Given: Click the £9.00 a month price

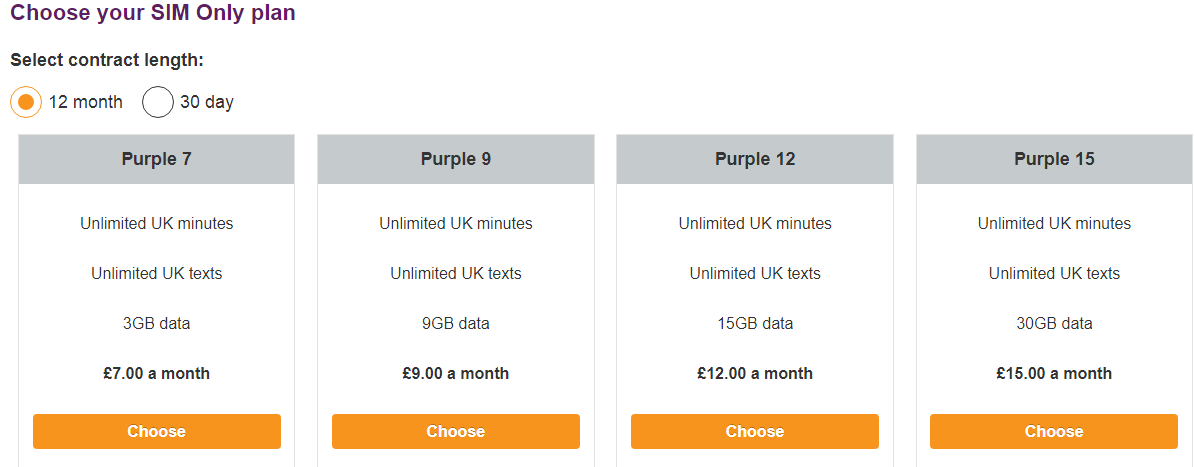Looking at the screenshot, I should tap(456, 373).
